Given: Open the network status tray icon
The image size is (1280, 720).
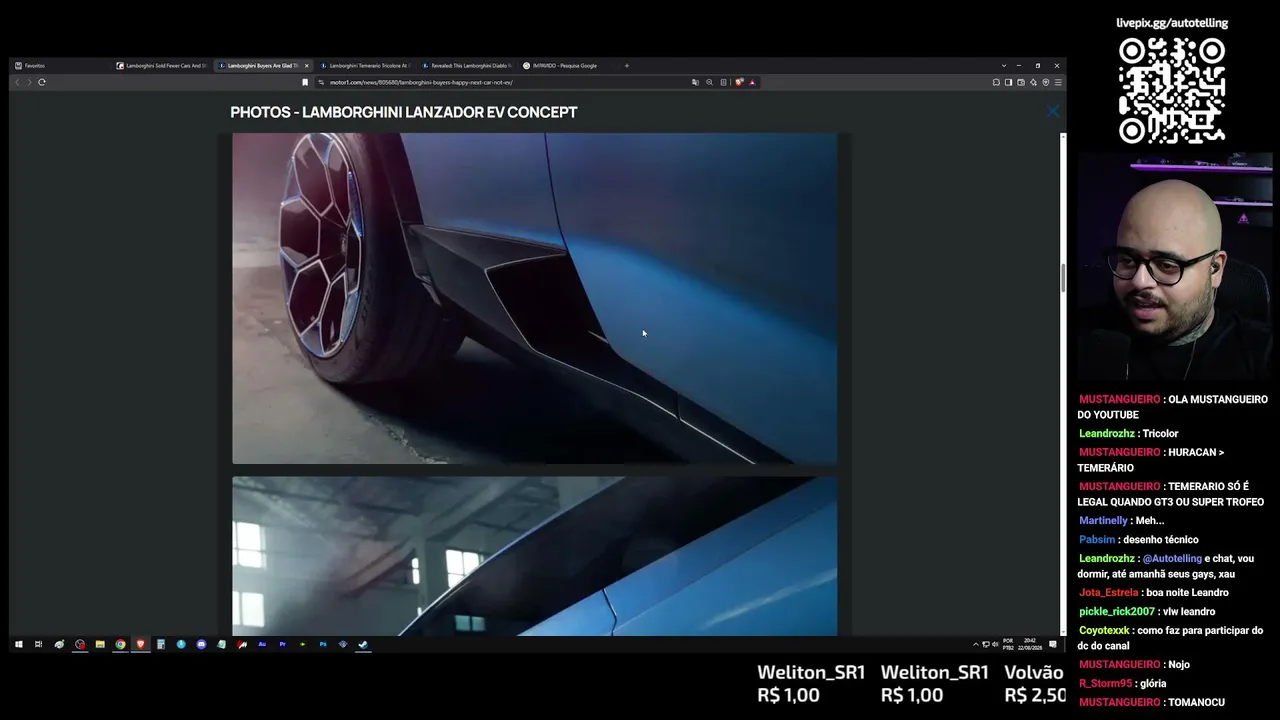Looking at the screenshot, I should click(x=986, y=645).
